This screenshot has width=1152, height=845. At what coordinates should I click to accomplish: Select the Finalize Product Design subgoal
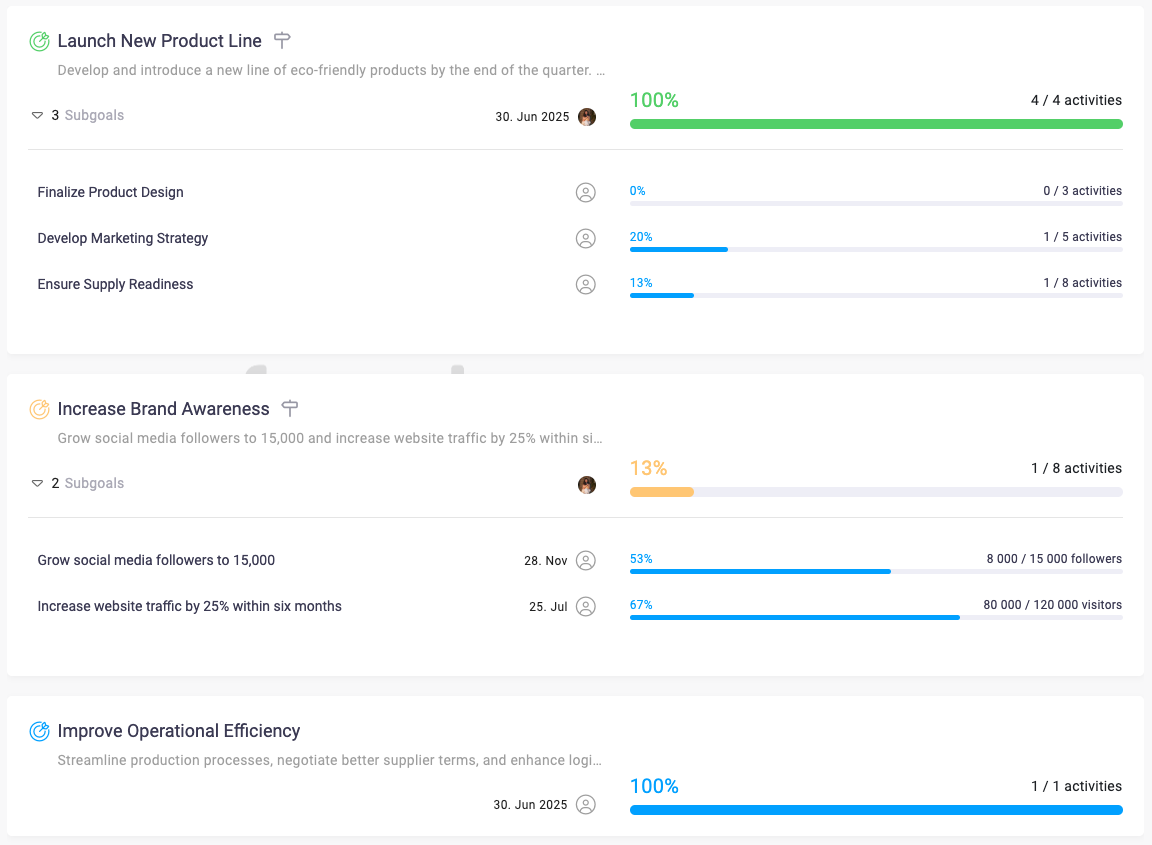click(110, 192)
